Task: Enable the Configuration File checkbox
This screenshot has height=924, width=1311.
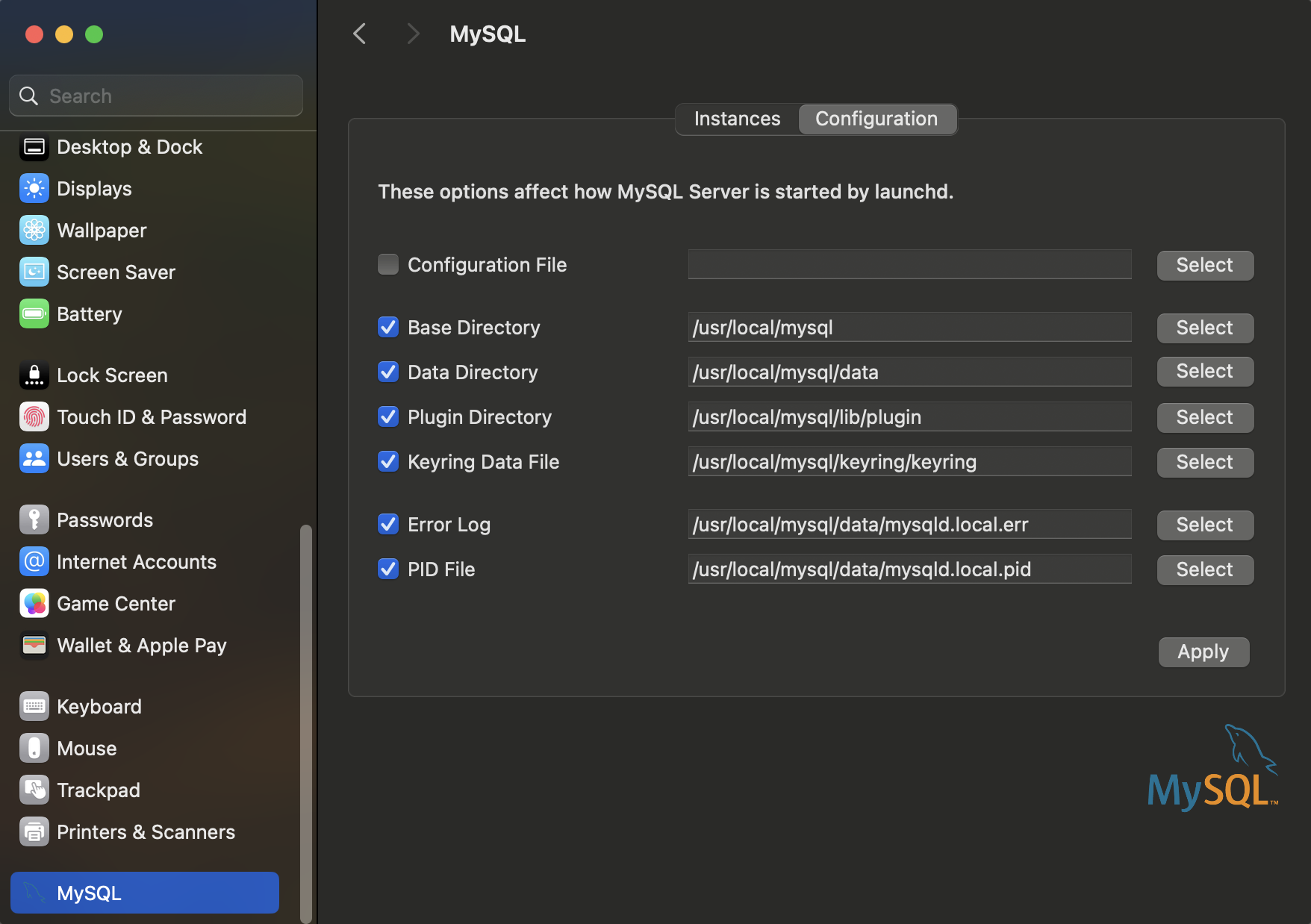Action: (388, 264)
